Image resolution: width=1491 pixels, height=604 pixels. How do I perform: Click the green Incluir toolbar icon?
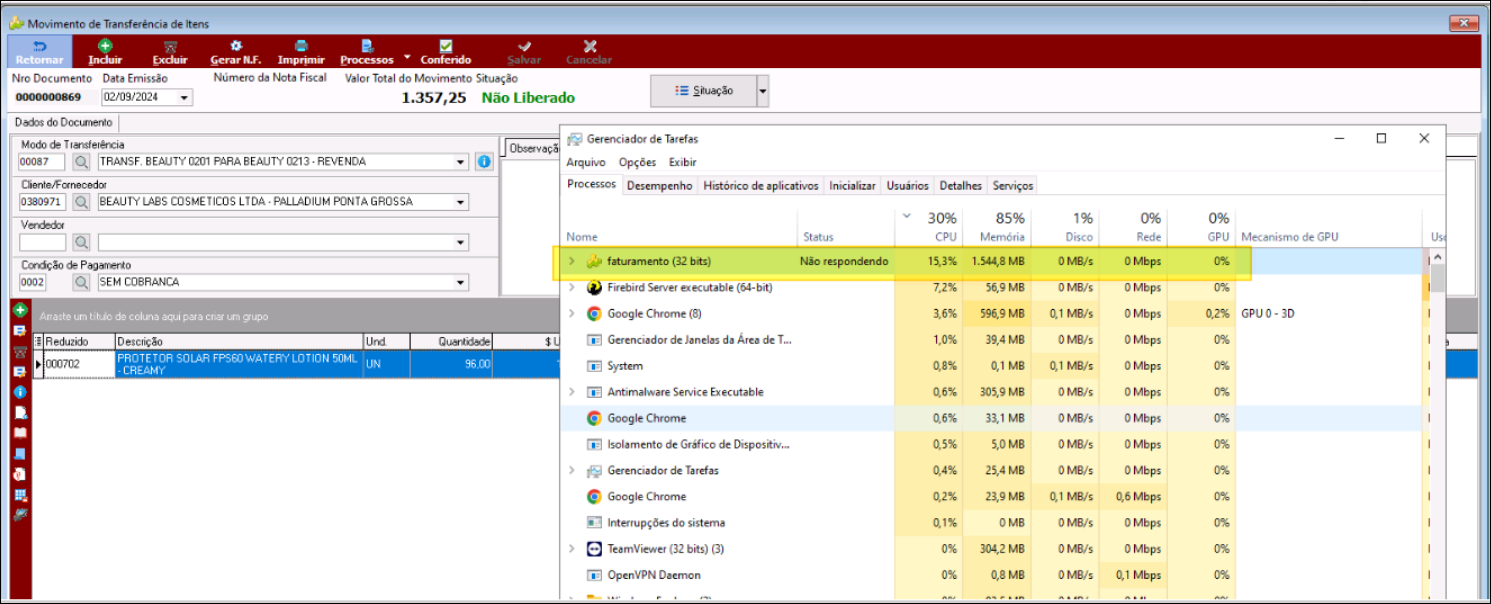[x=105, y=46]
